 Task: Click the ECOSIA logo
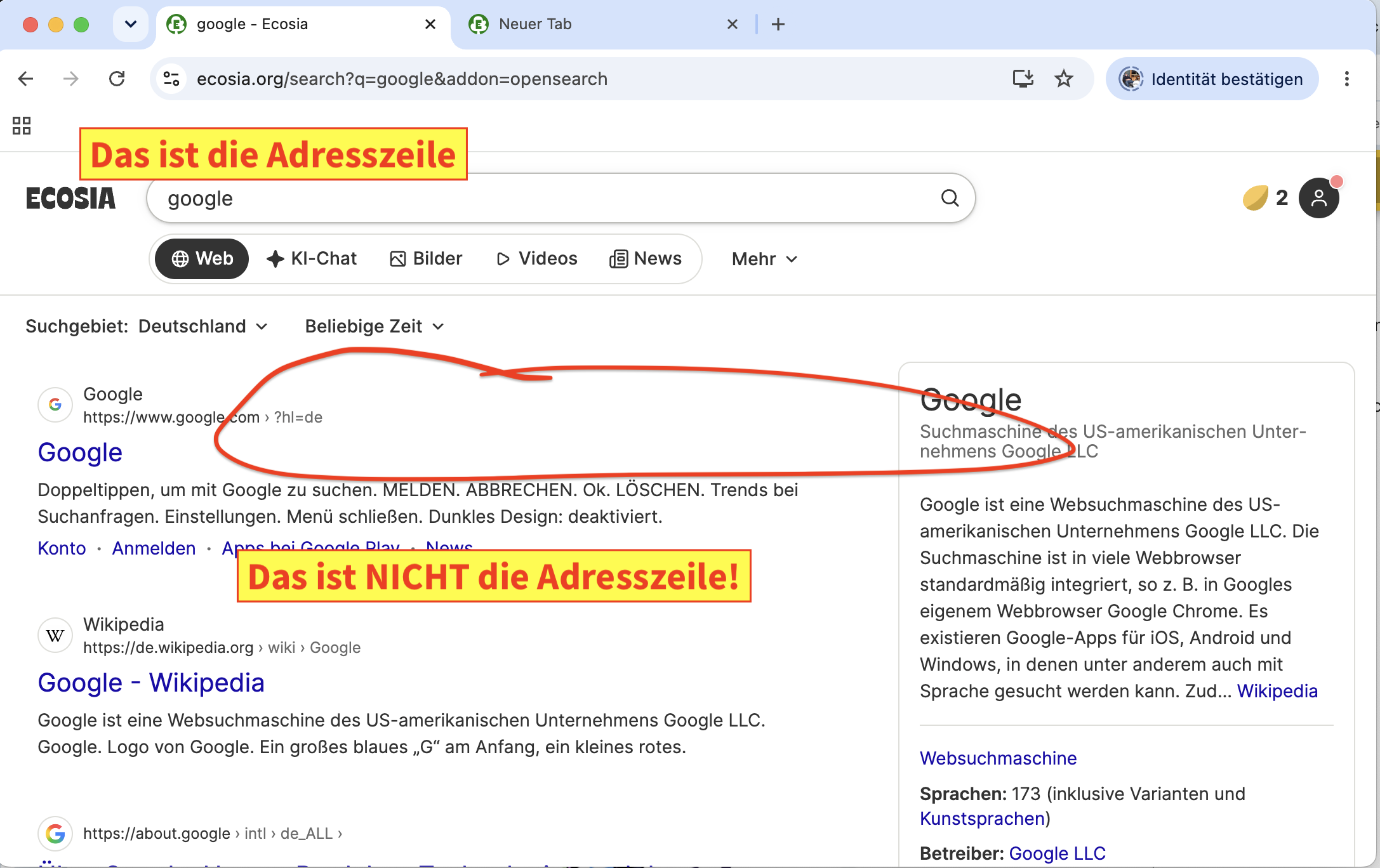[70, 198]
